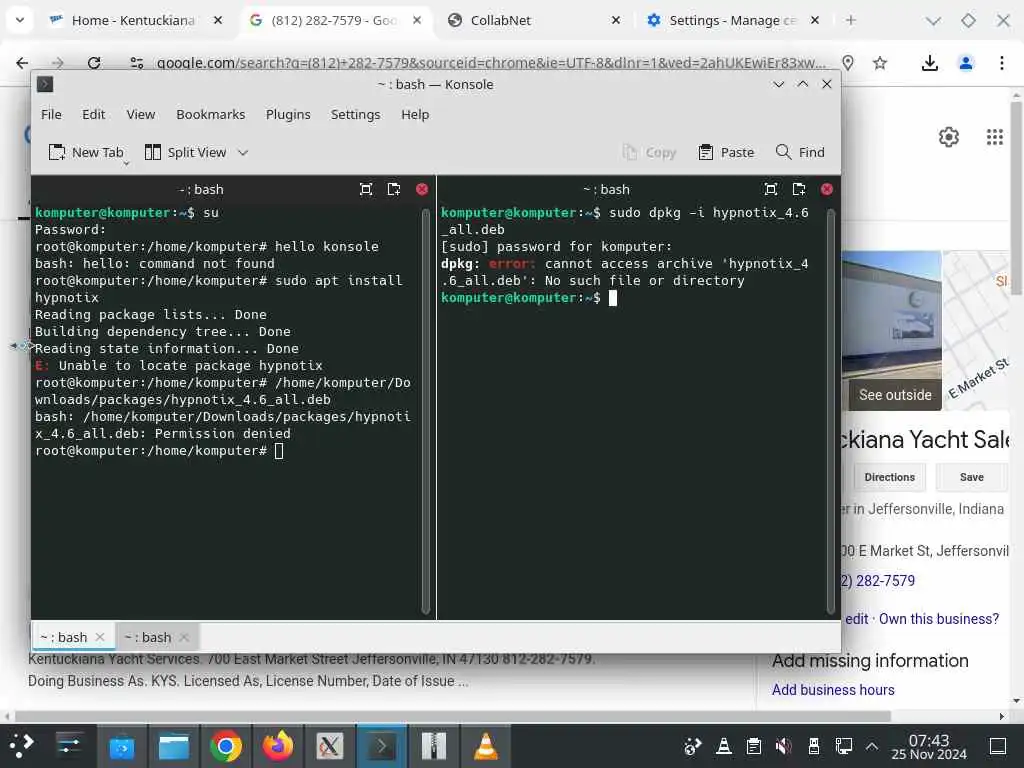Image resolution: width=1024 pixels, height=768 pixels.
Task: Open the Plugins menu
Action: (288, 114)
